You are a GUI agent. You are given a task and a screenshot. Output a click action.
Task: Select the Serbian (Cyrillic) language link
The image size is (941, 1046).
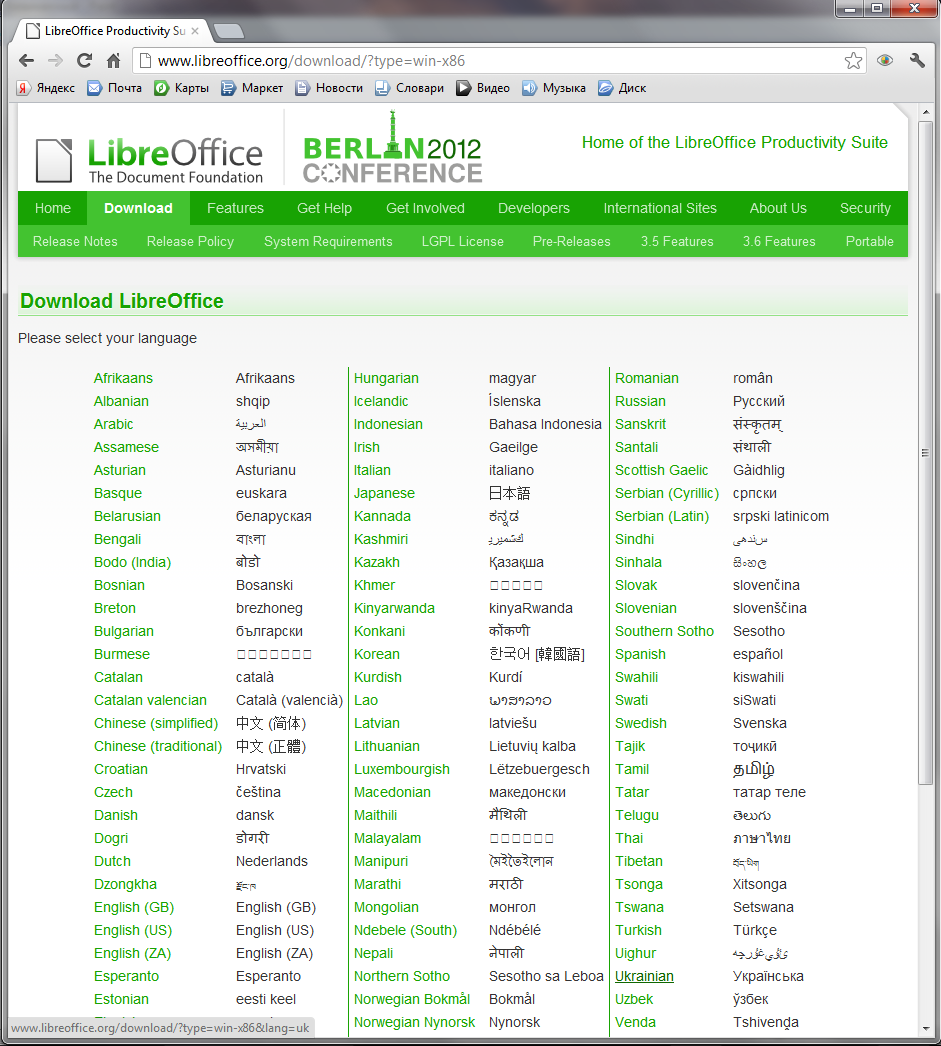coord(667,493)
